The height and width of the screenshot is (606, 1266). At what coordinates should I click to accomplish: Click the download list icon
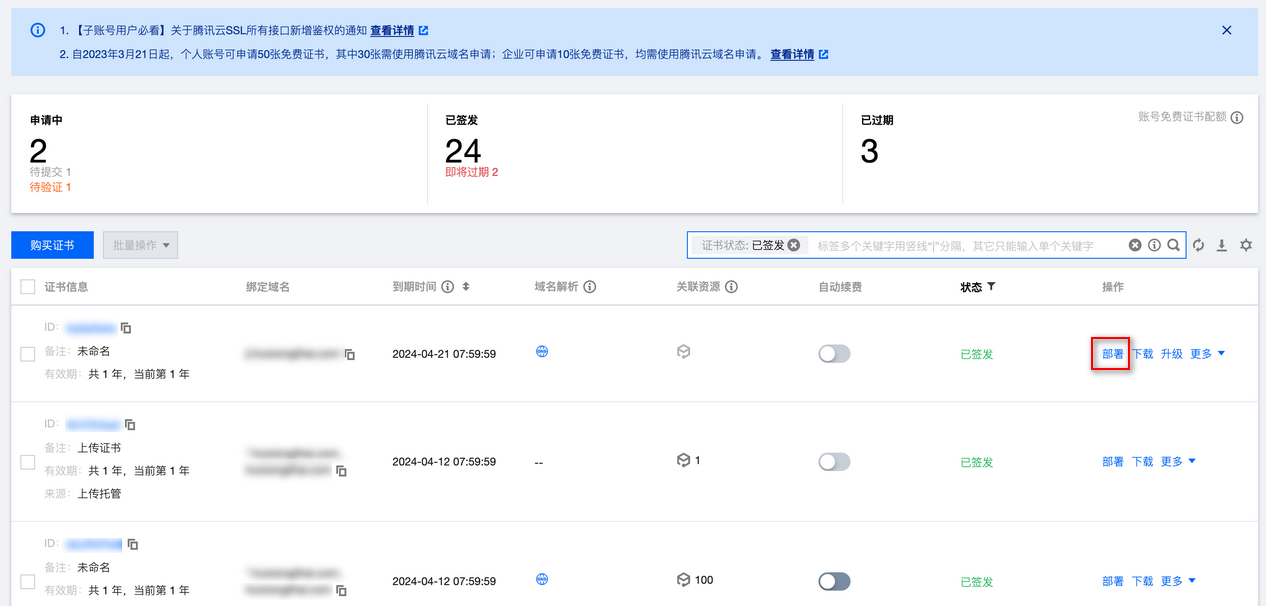1222,245
